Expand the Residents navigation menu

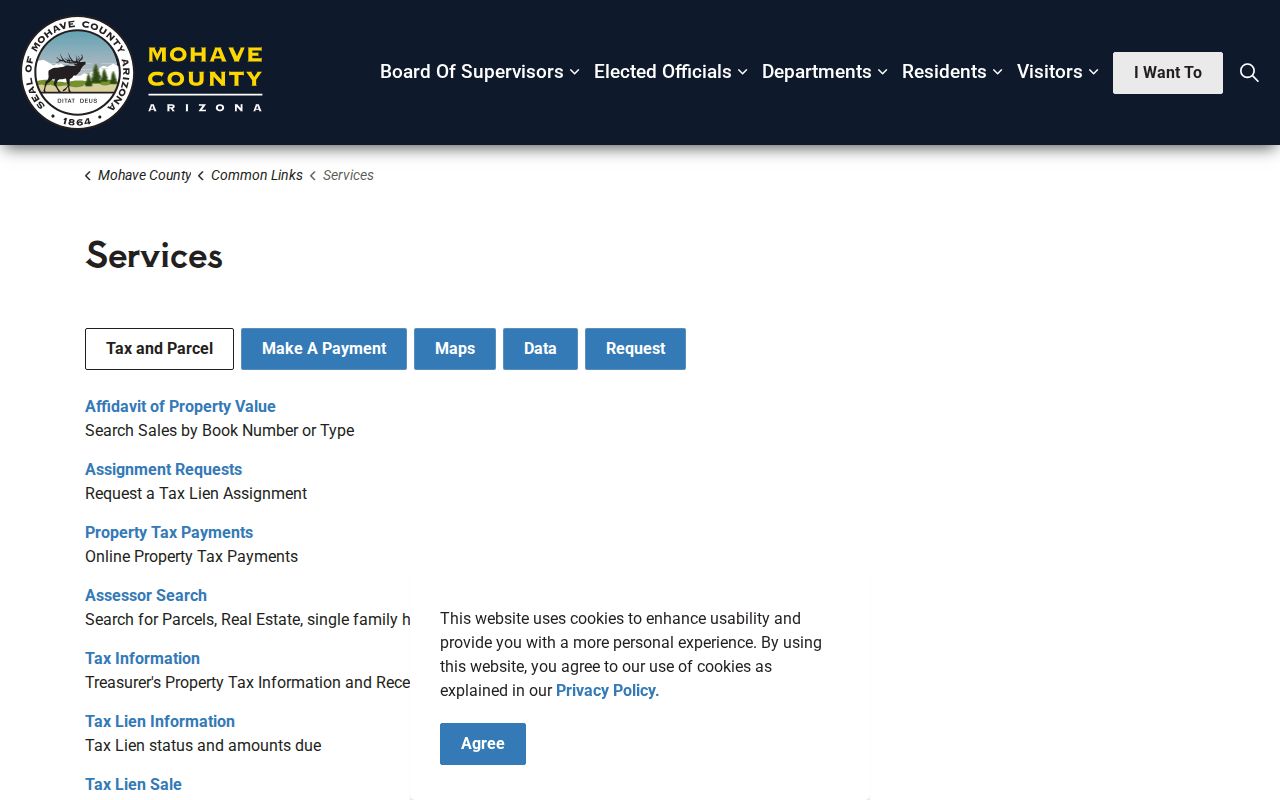coord(952,72)
